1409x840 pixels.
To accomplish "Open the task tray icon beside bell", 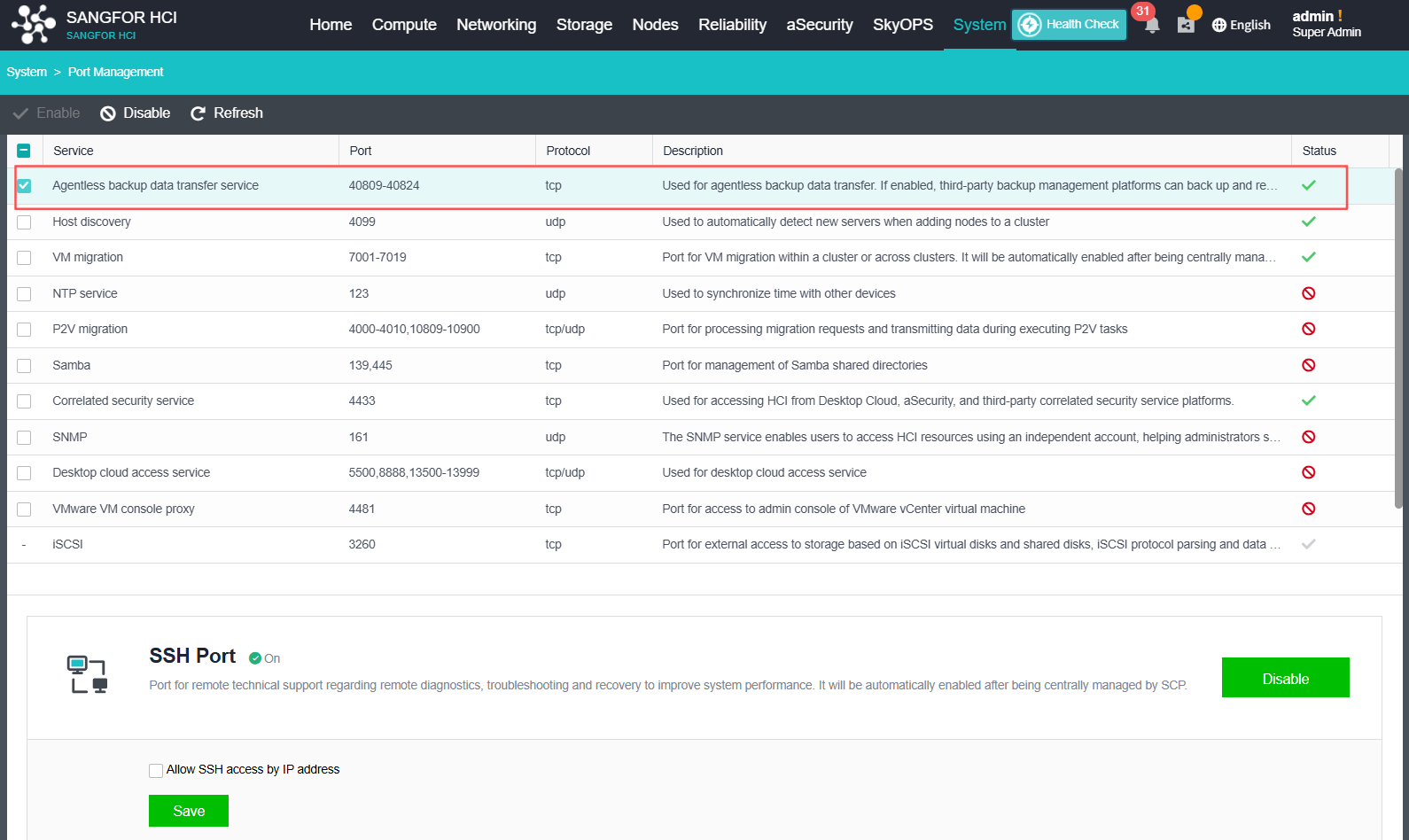I will click(x=1186, y=25).
